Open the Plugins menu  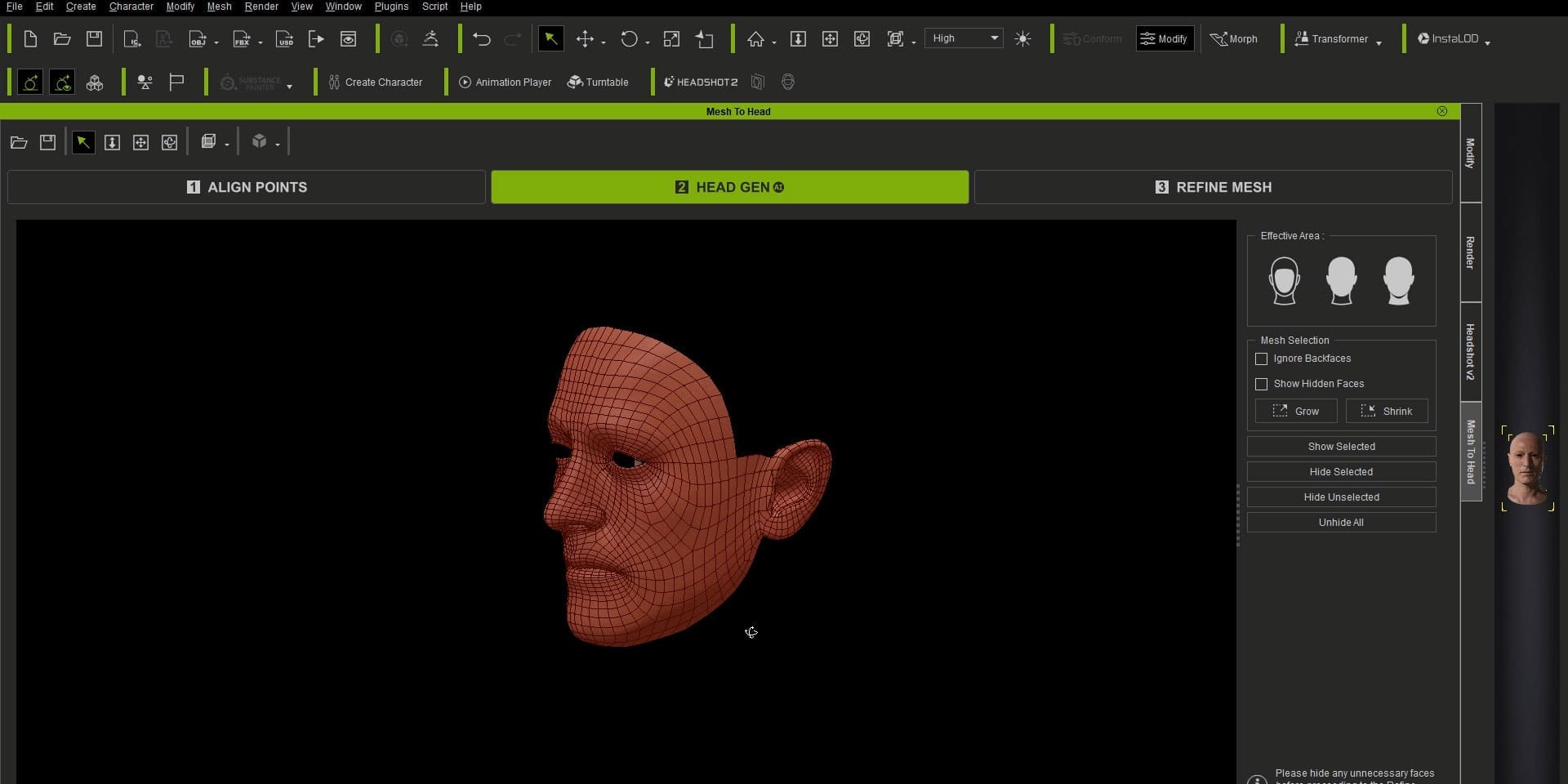click(390, 7)
